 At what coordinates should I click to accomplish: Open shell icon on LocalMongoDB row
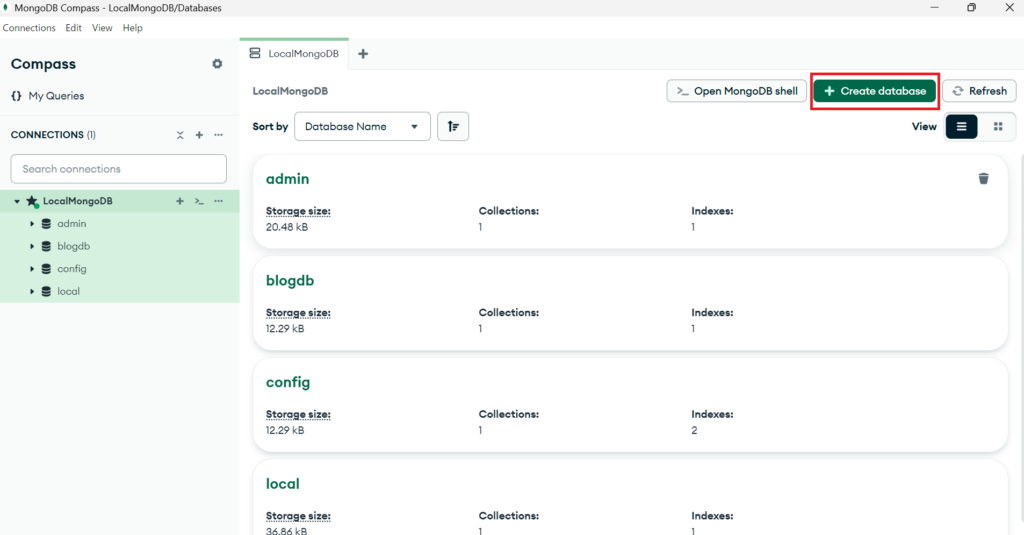click(199, 201)
